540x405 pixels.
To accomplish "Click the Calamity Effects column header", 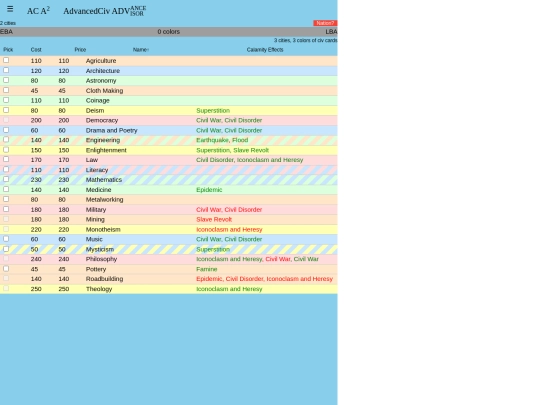I will point(265,50).
